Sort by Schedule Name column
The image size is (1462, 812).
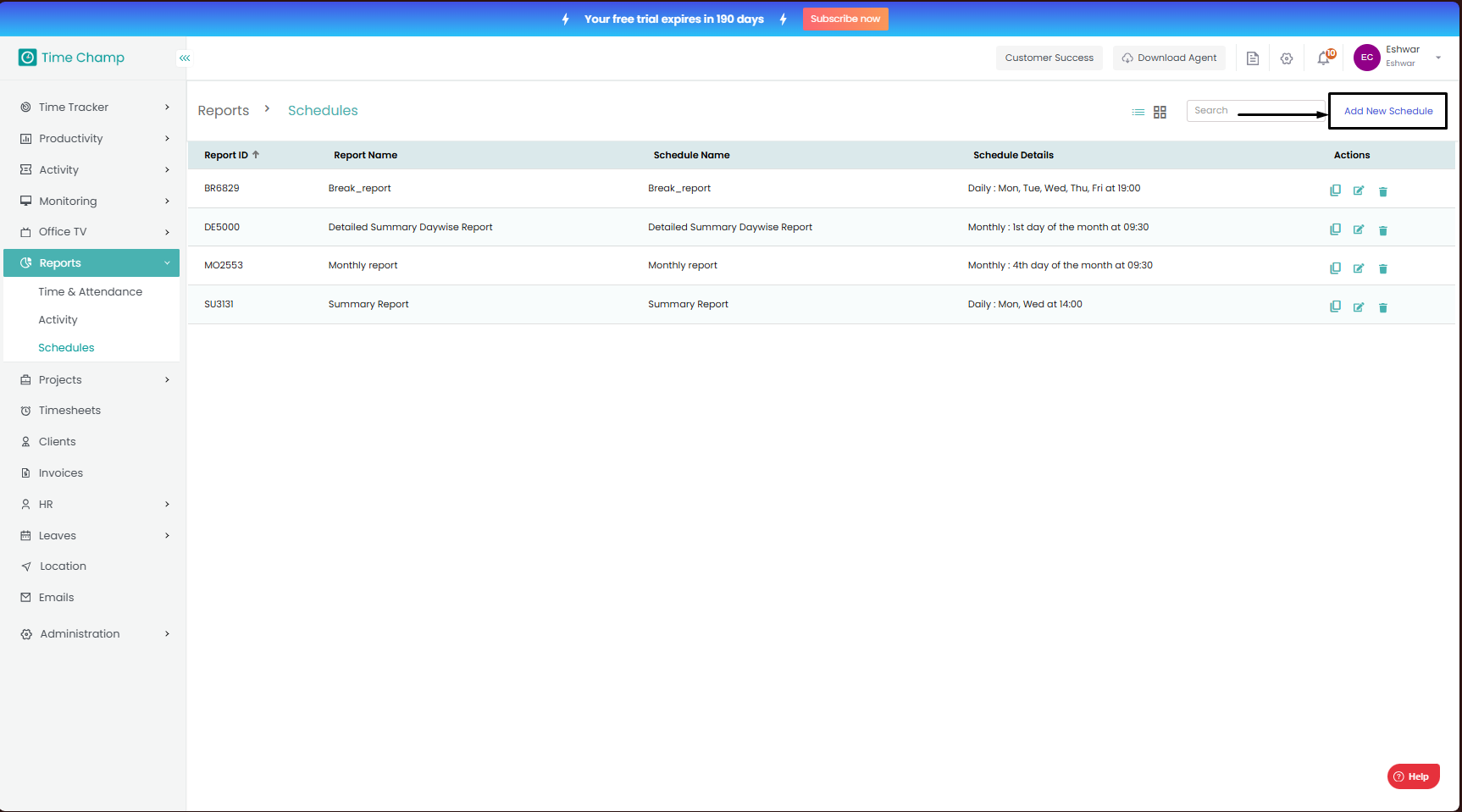[x=691, y=155]
